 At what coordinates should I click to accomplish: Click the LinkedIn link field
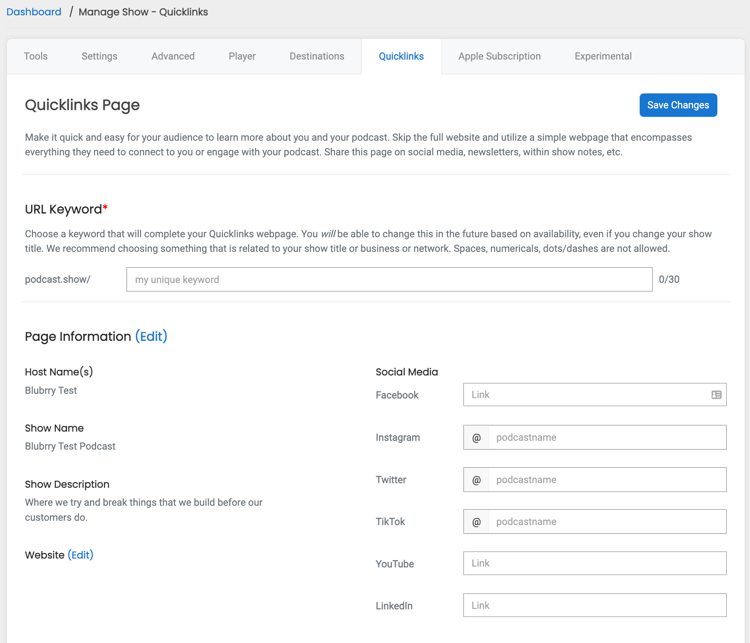point(595,605)
